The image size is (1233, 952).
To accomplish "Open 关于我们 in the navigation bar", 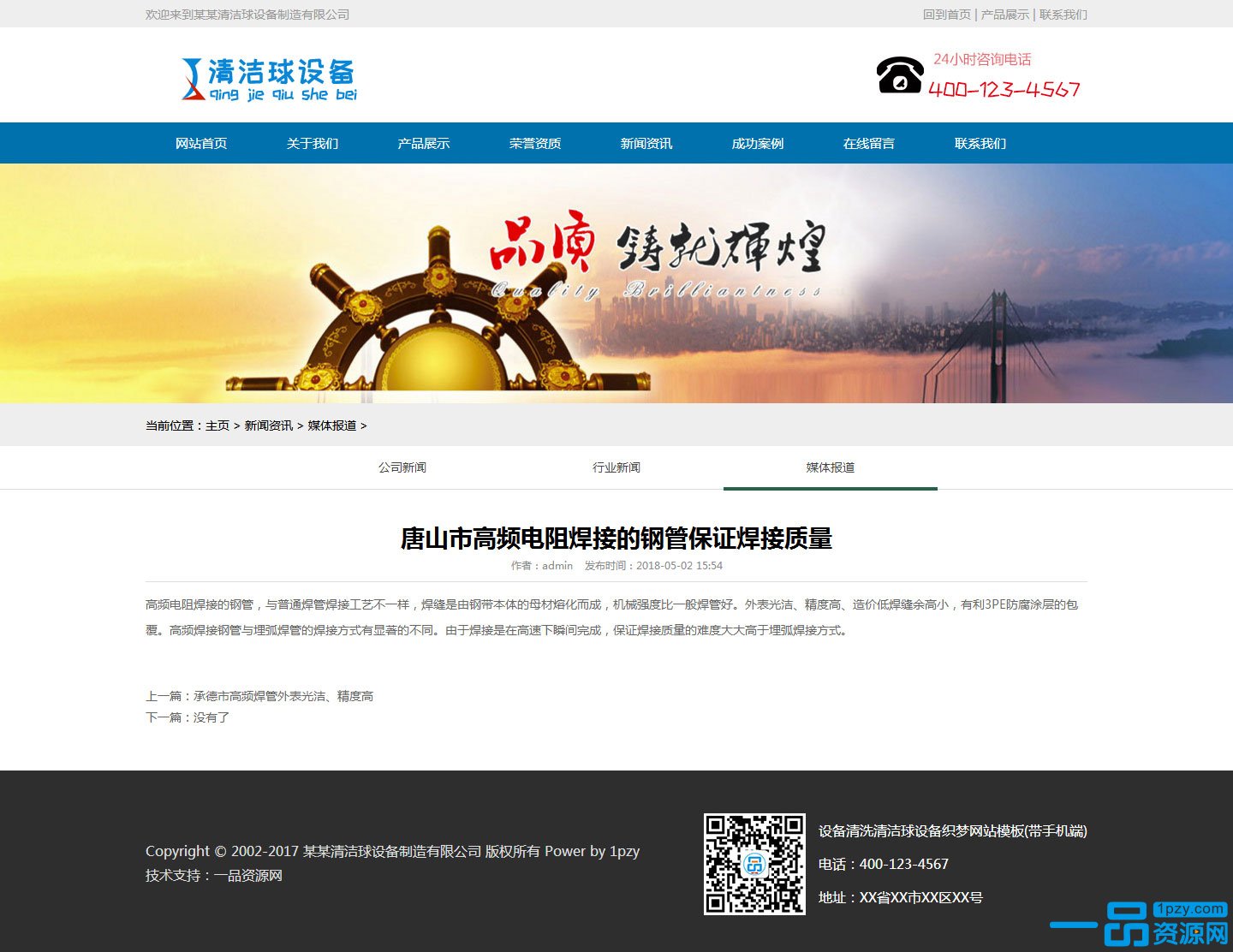I will tap(313, 143).
